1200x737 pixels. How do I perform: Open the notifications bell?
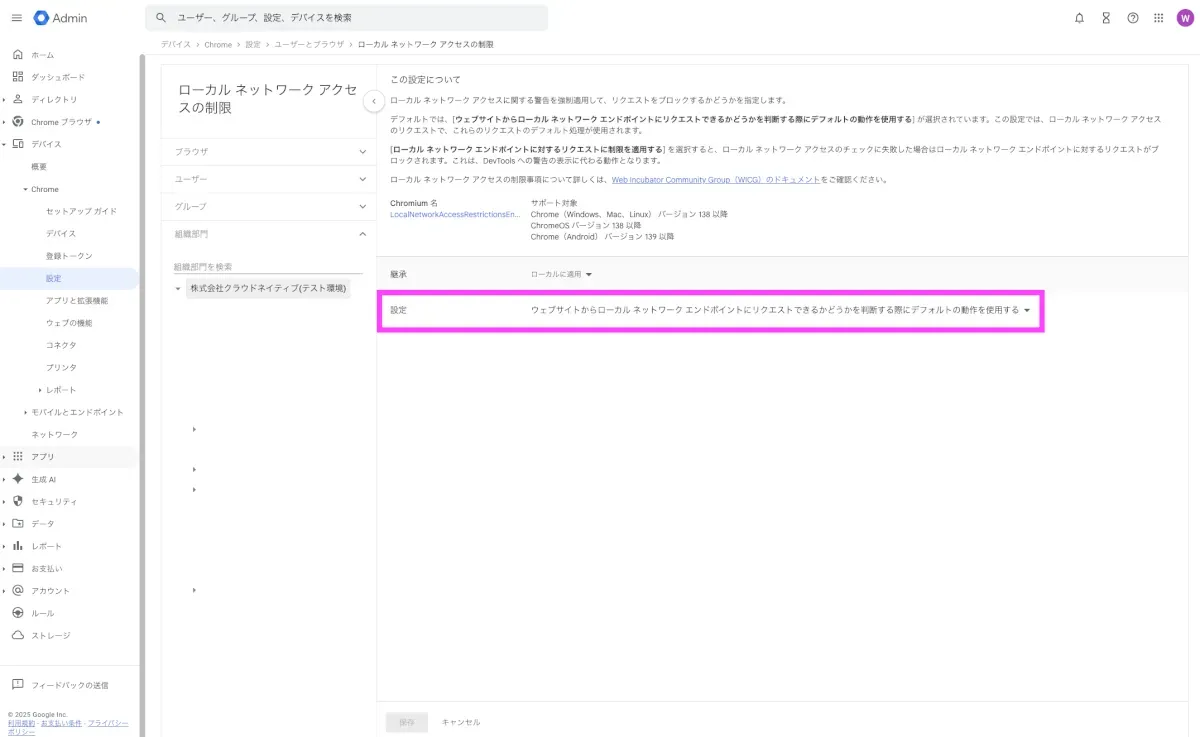tap(1079, 18)
